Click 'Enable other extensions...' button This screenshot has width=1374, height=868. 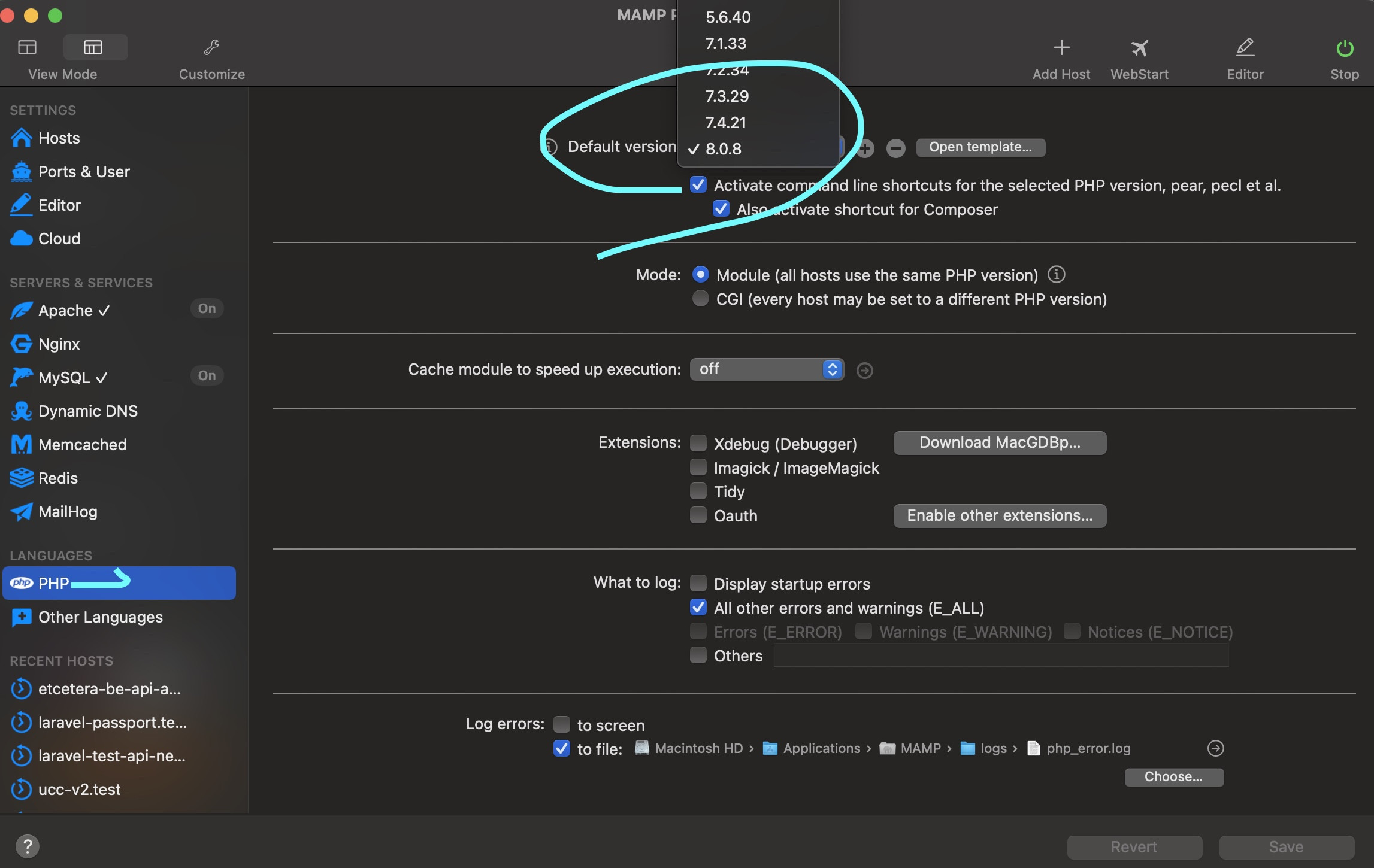click(x=999, y=515)
